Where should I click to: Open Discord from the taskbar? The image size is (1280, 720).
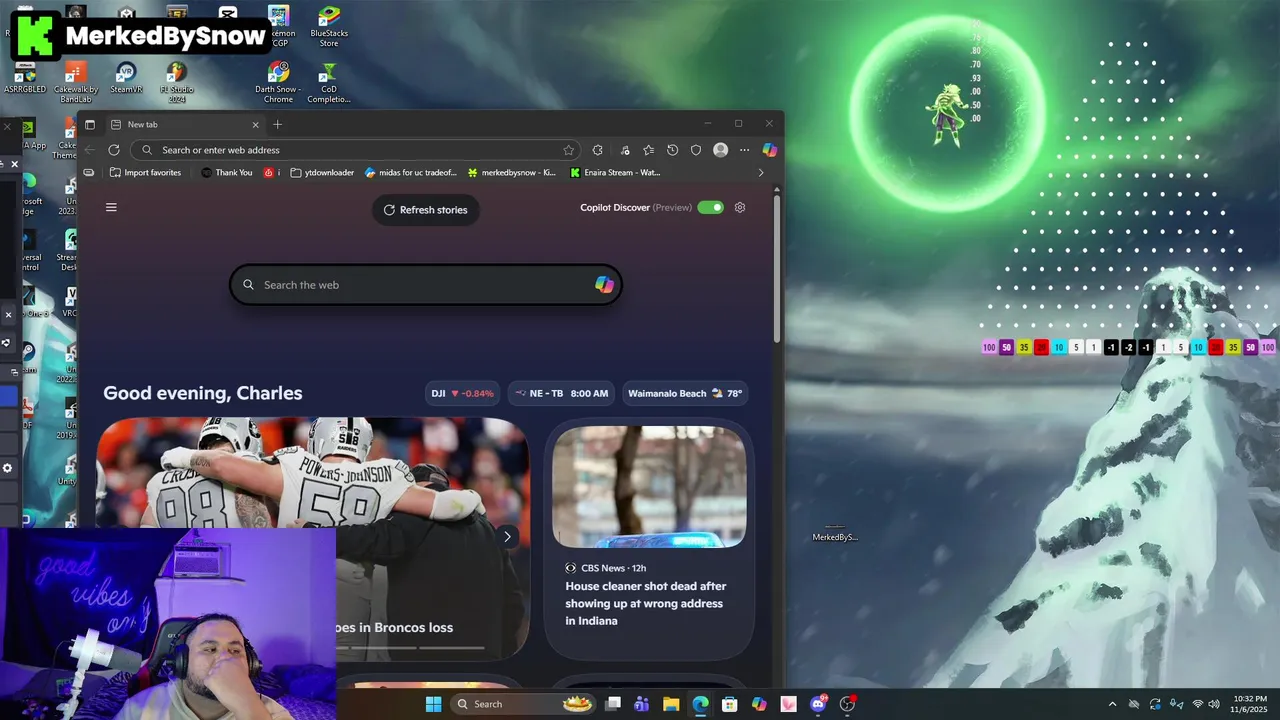pos(818,704)
